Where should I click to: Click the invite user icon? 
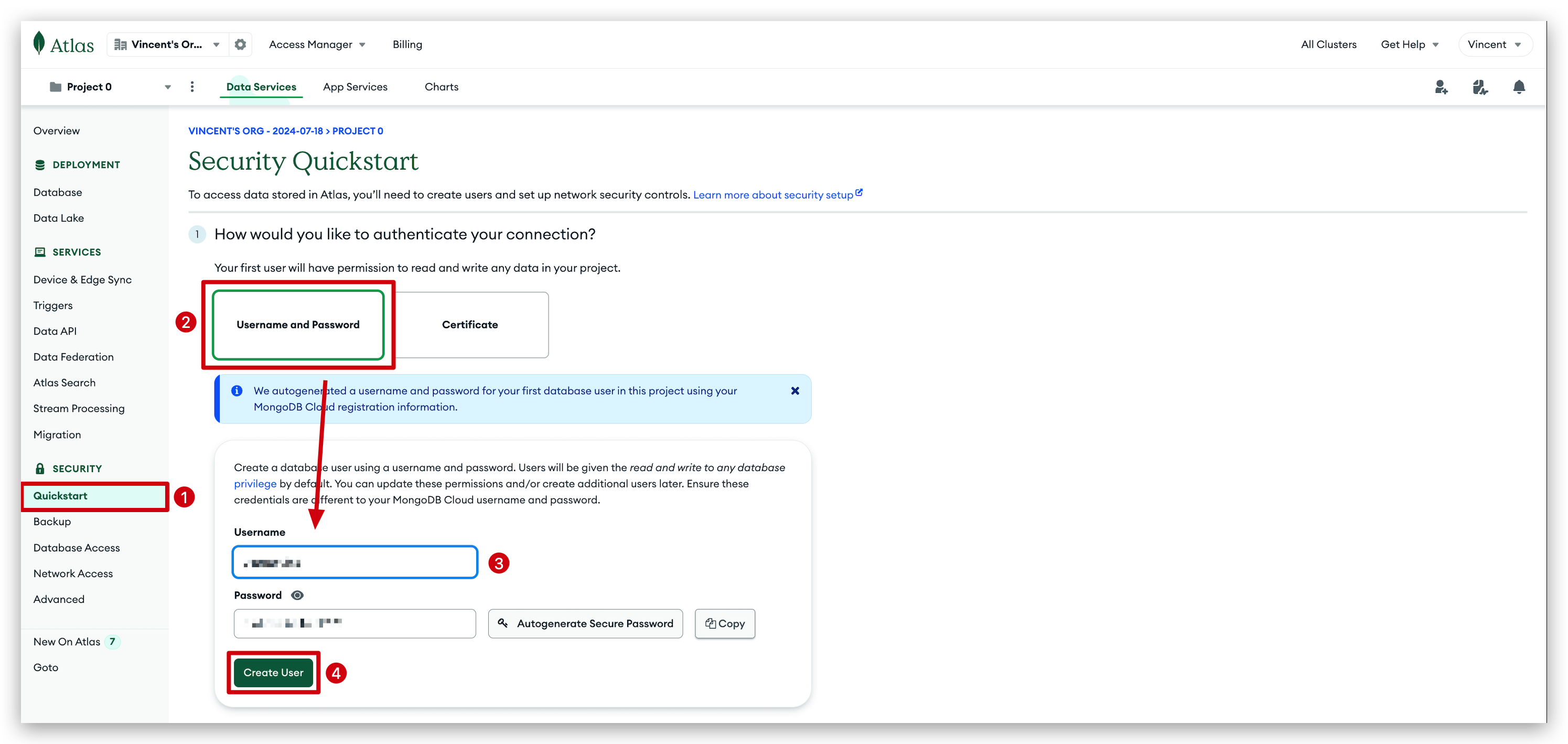coord(1441,87)
